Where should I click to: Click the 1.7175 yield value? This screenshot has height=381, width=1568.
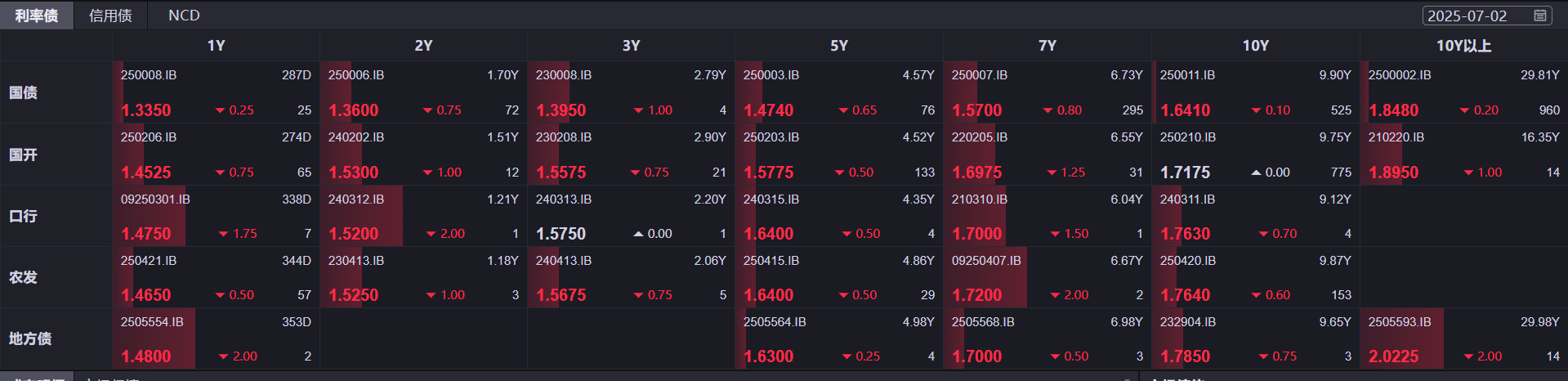(1186, 173)
